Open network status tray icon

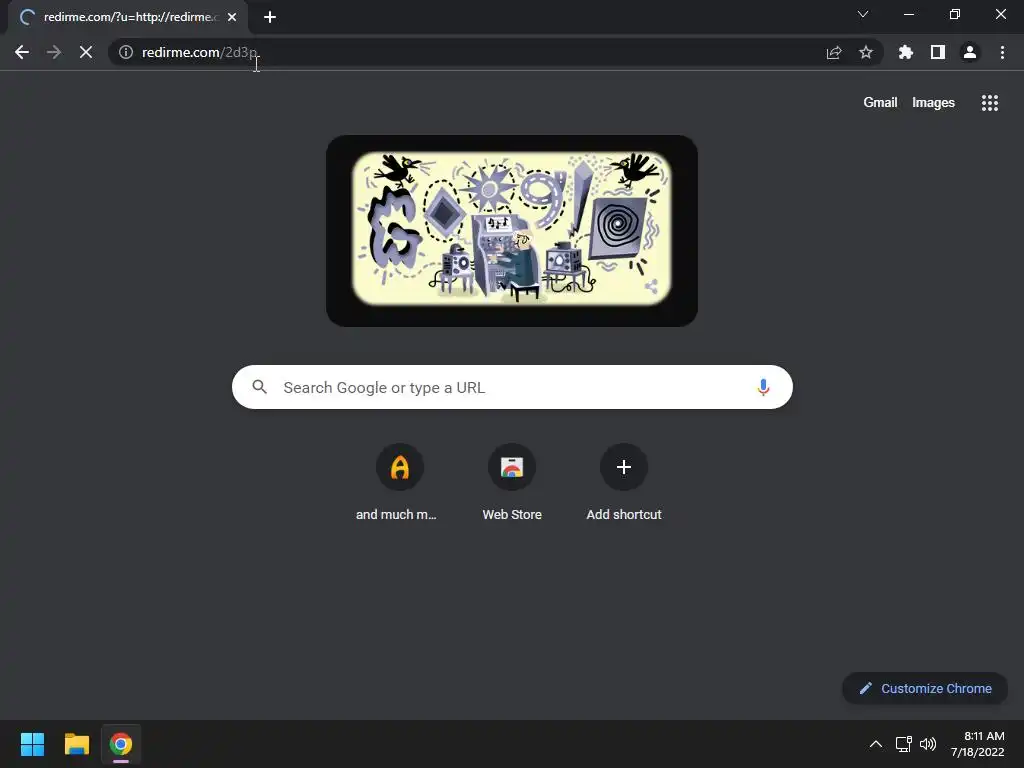[x=904, y=744]
